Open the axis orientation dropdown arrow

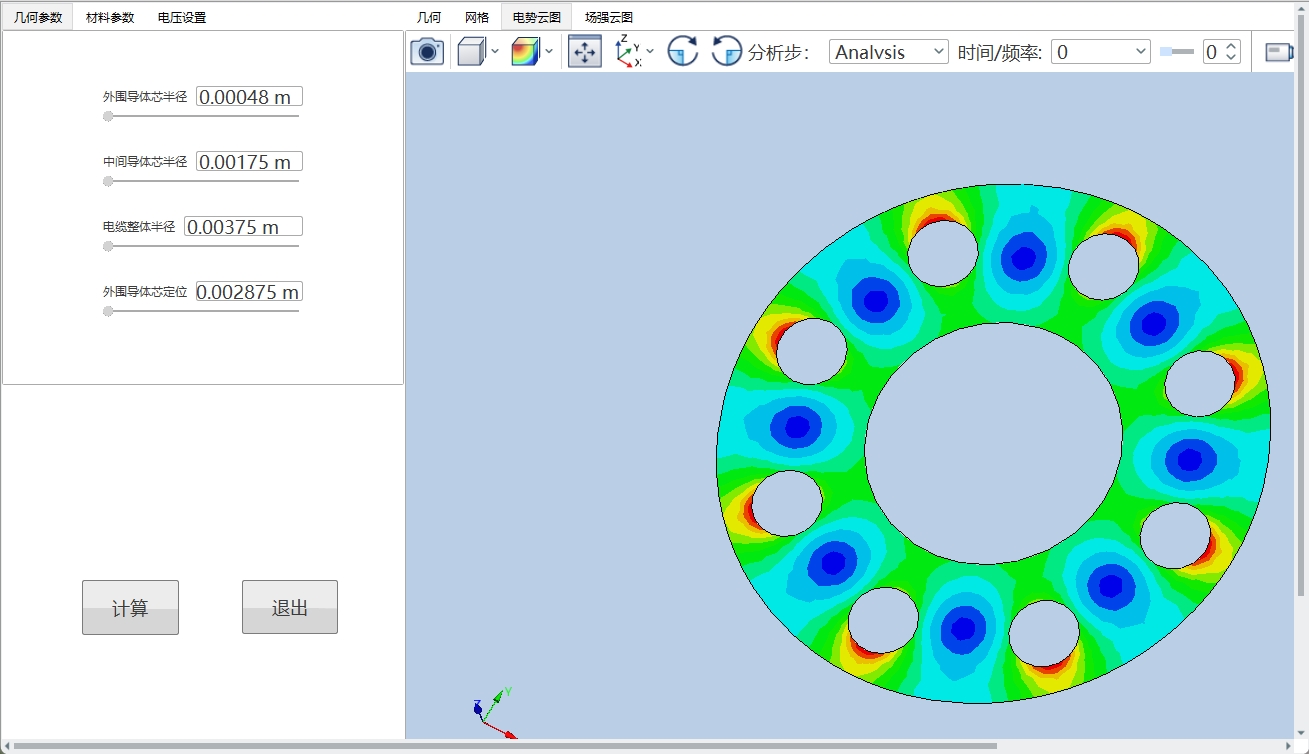coord(650,51)
